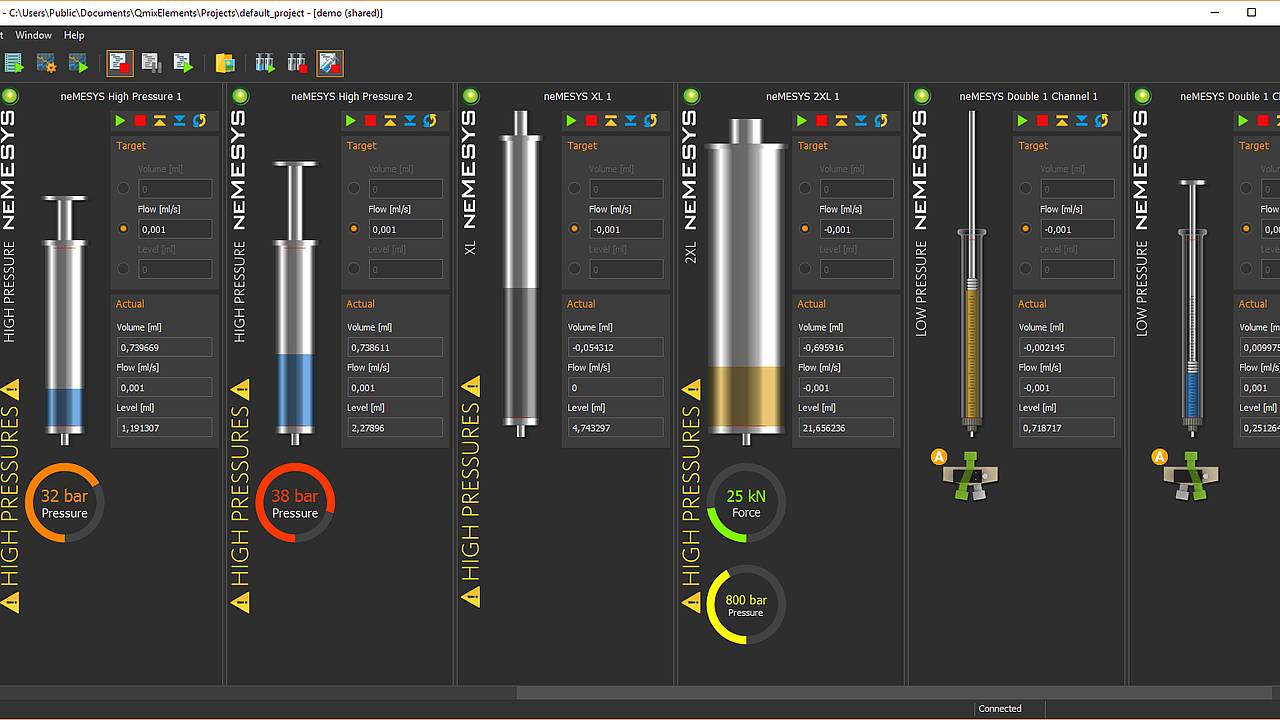1280x720 pixels.
Task: Open the Help menu
Action: 74,35
